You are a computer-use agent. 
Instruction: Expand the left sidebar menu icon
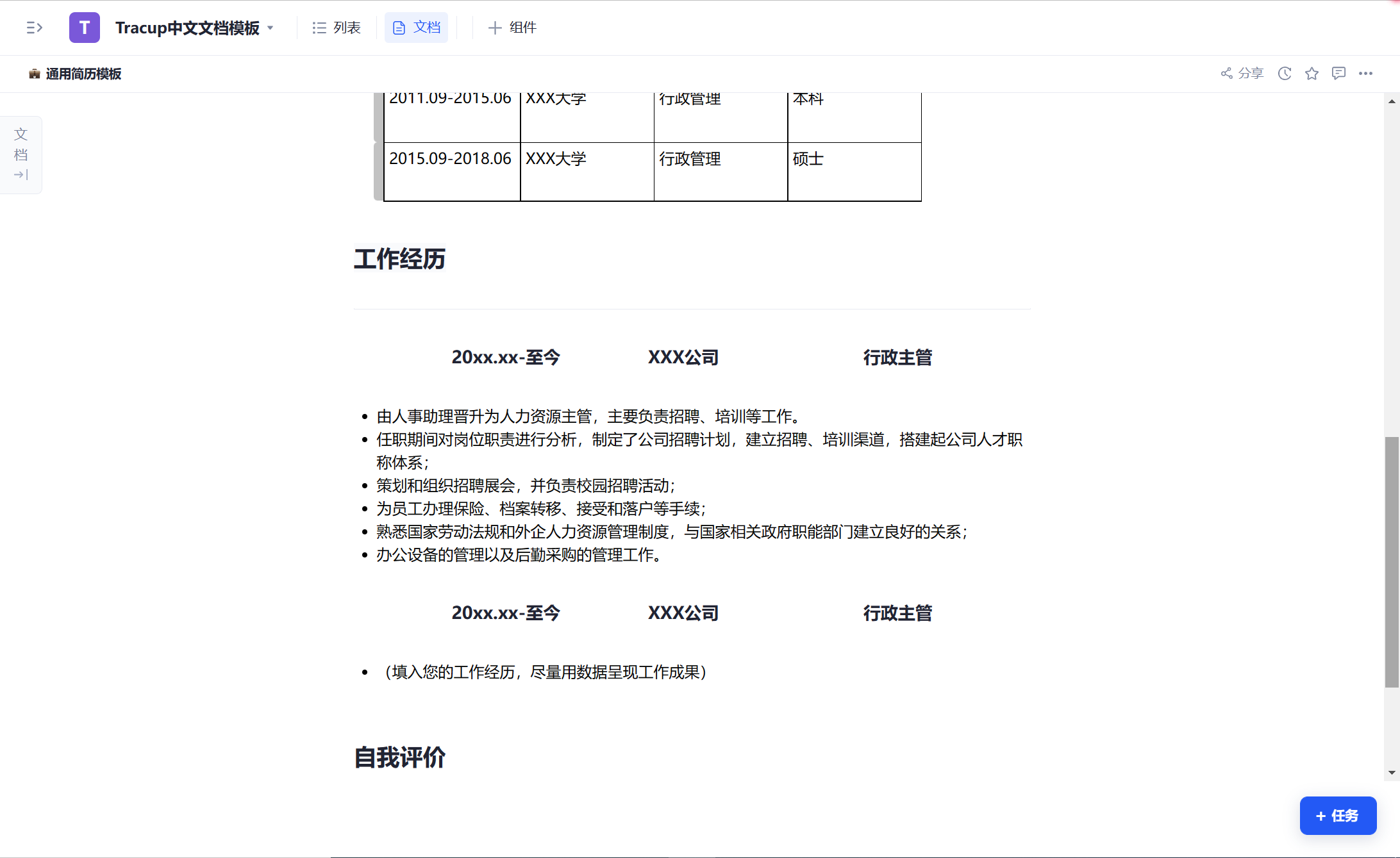(x=34, y=28)
